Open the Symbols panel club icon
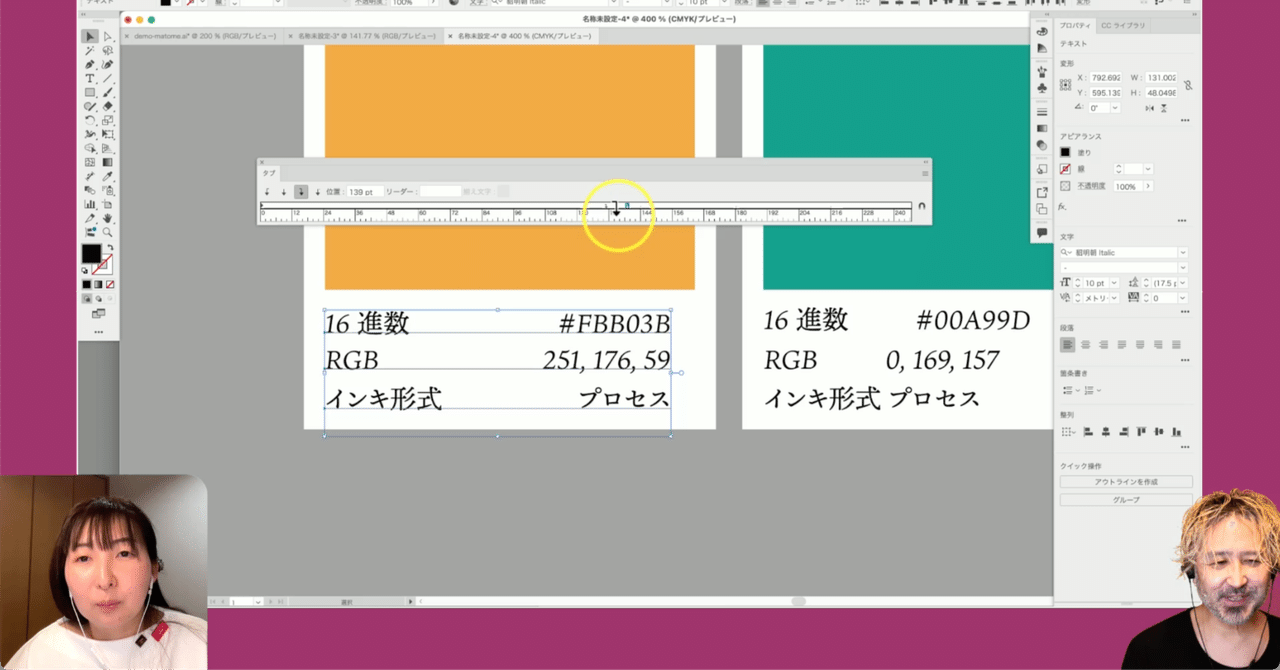1280x670 pixels. (1042, 88)
